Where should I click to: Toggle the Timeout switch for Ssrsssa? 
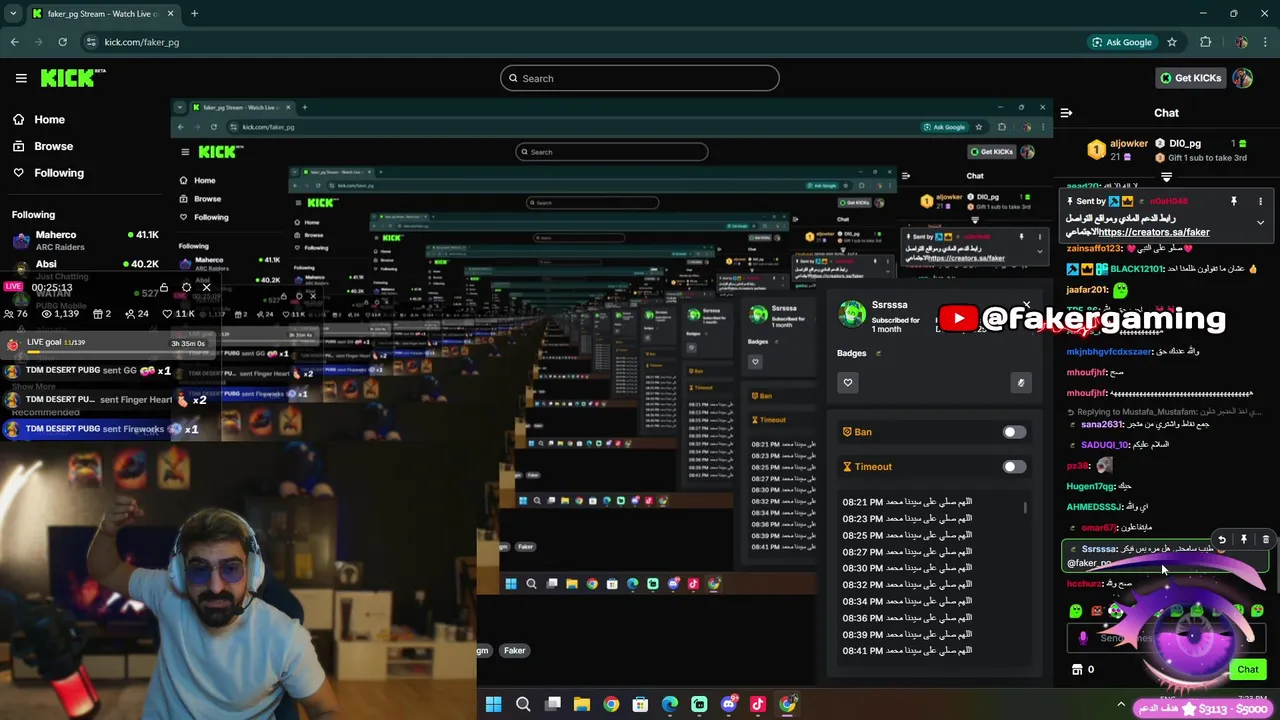1014,467
